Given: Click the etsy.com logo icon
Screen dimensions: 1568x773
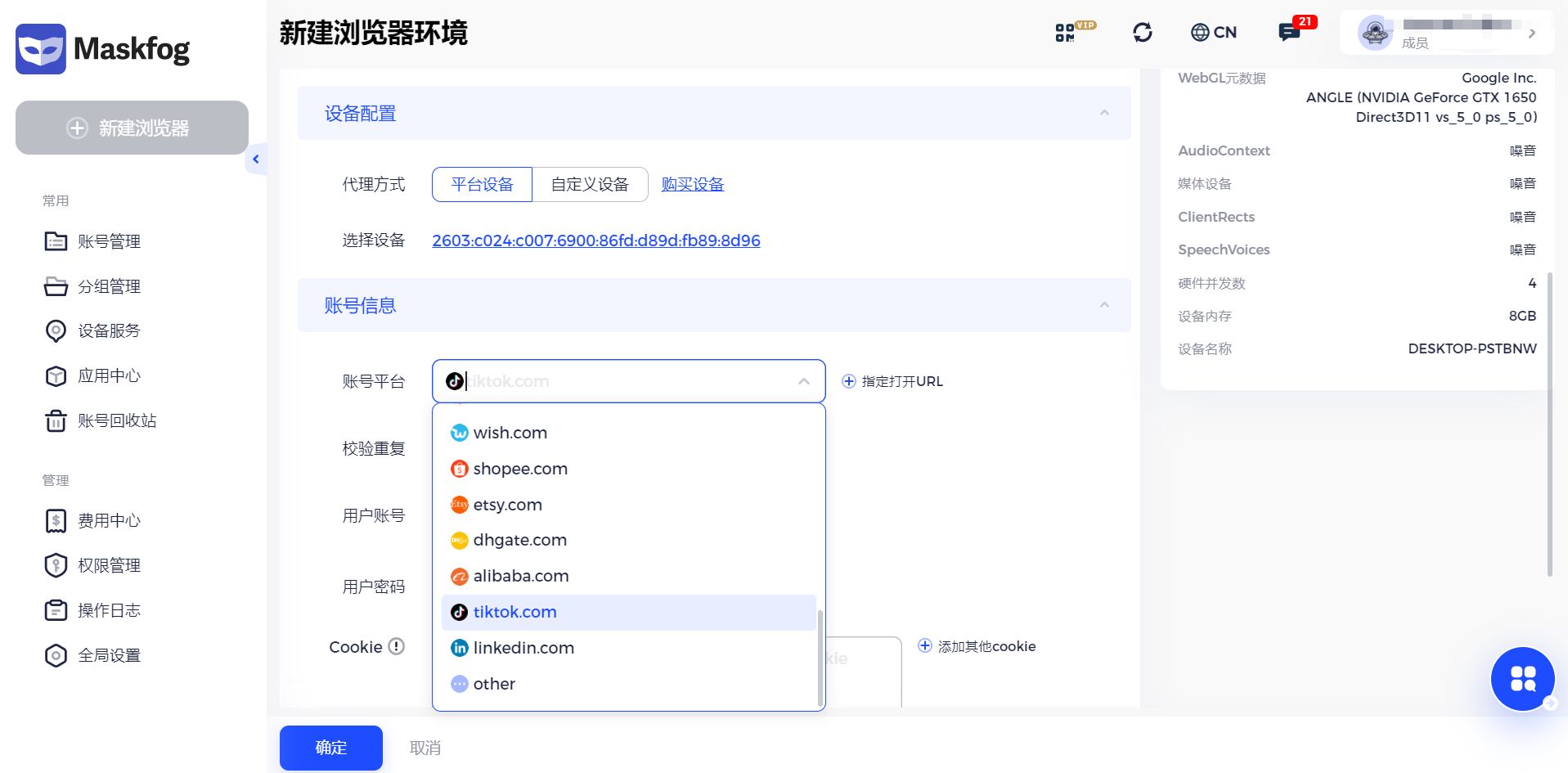Looking at the screenshot, I should (x=460, y=505).
